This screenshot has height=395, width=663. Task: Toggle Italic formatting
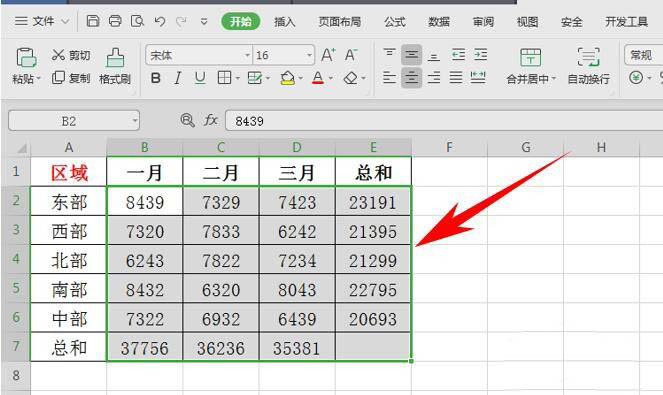(178, 78)
